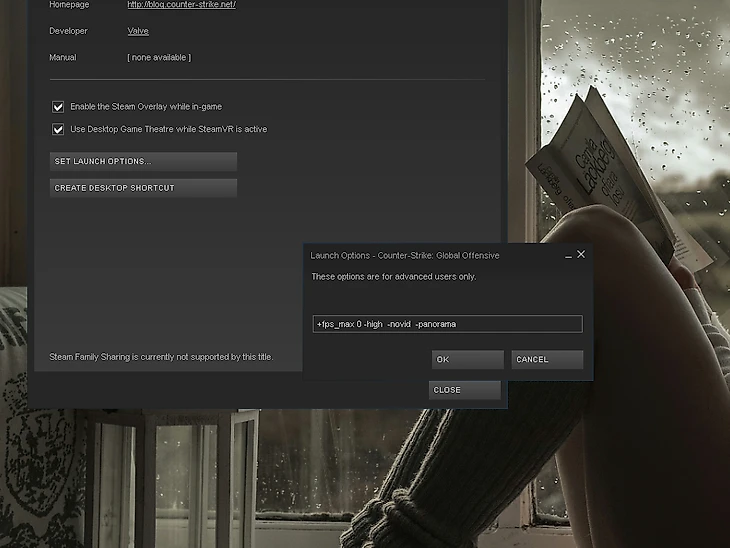
Task: Click the Homepage label
Action: 69,5
